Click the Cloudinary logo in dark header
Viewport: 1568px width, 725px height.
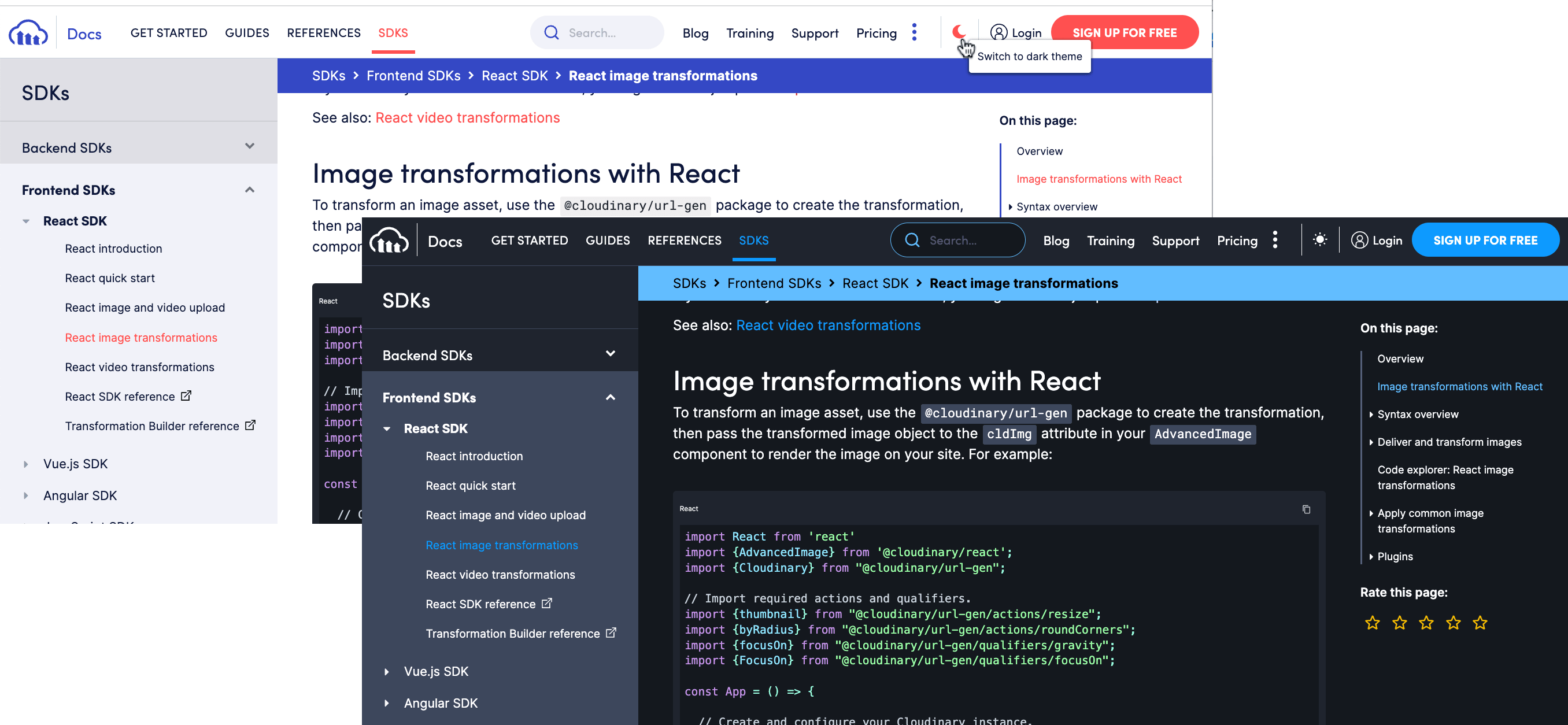[x=389, y=240]
